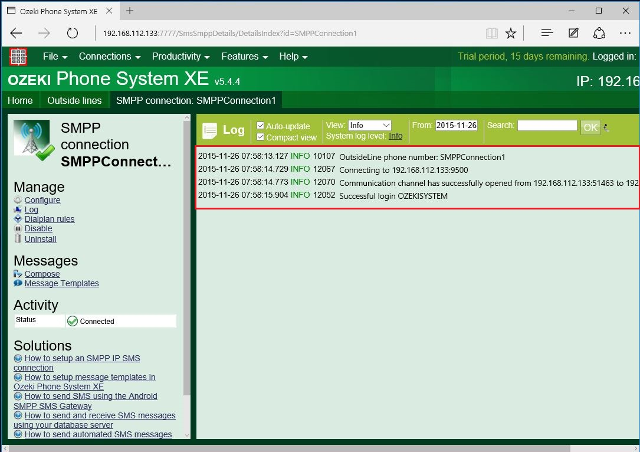Open How to setup an SMPP IP SMS connection
This screenshot has width=640, height=452.
77,363
